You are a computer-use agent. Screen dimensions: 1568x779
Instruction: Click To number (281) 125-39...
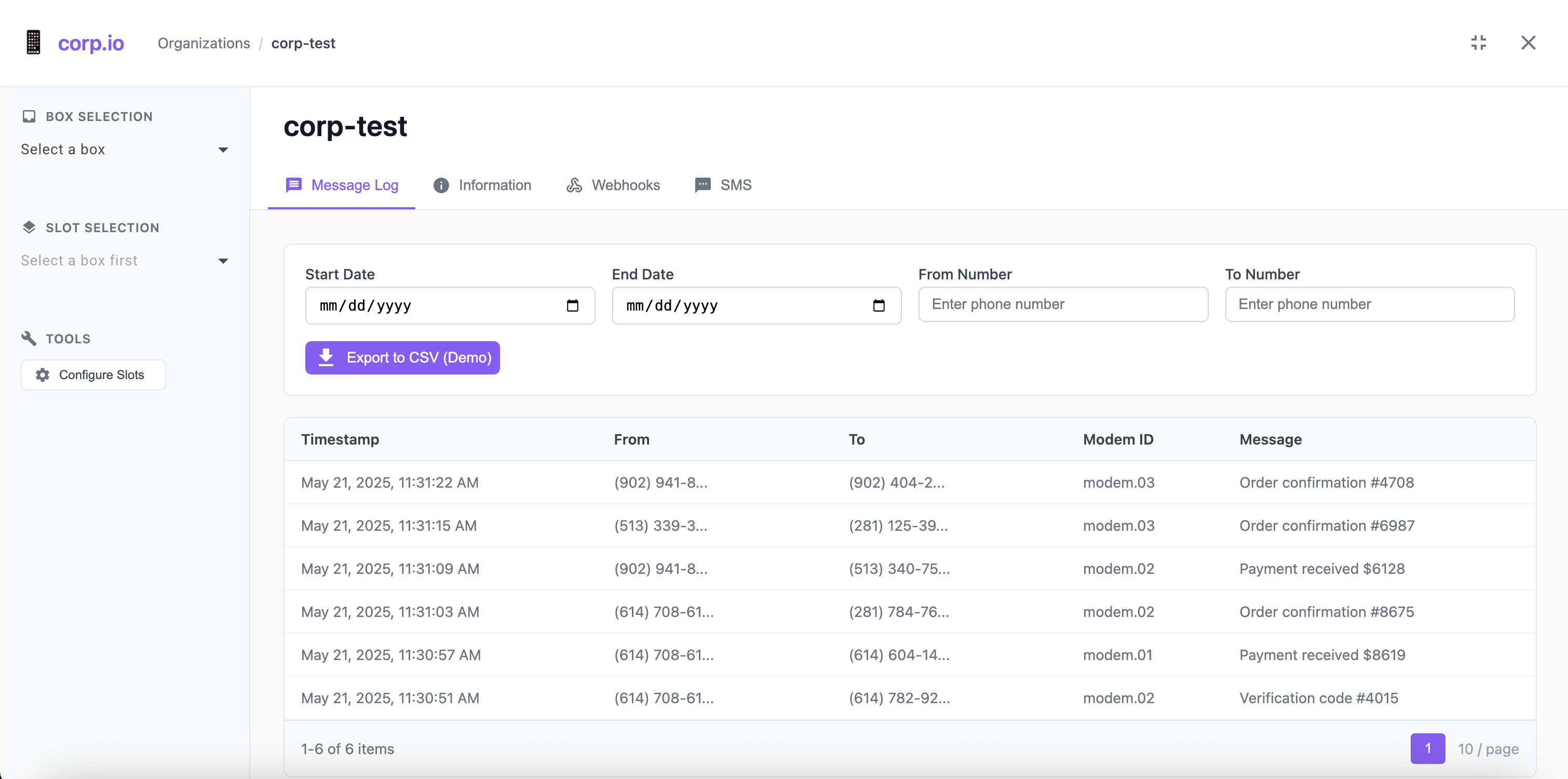point(898,526)
